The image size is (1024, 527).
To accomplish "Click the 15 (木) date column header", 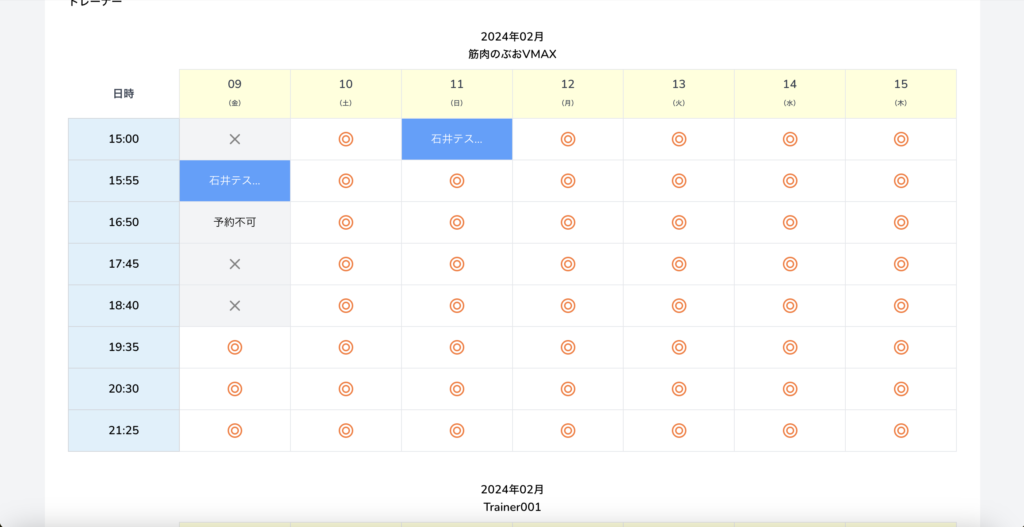I will point(901,93).
